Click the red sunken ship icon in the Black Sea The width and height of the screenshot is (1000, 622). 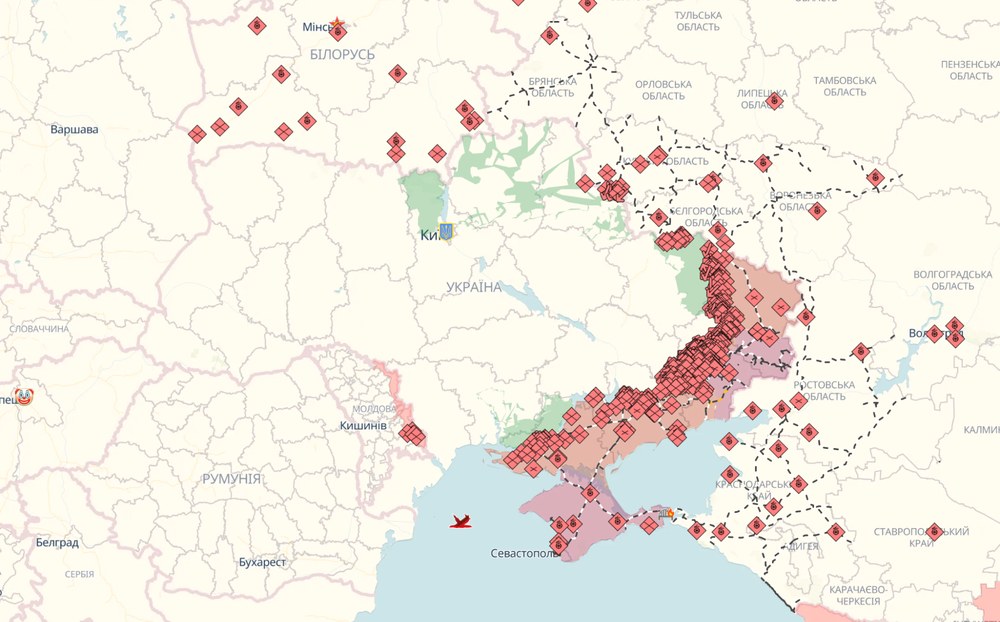pyautogui.click(x=461, y=521)
